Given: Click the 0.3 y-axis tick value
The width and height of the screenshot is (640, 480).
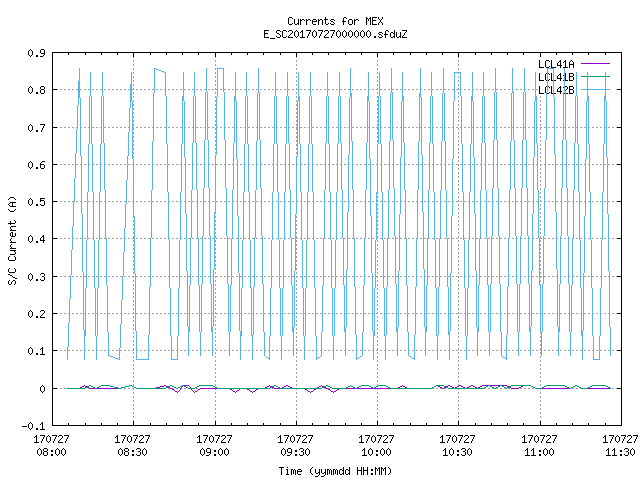Looking at the screenshot, I should 36,277.
